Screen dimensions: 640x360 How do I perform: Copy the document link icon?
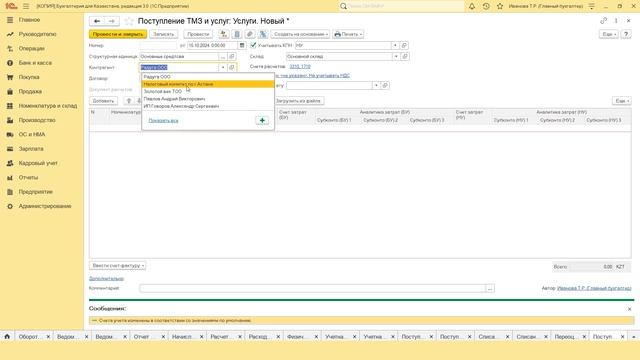(x=603, y=21)
